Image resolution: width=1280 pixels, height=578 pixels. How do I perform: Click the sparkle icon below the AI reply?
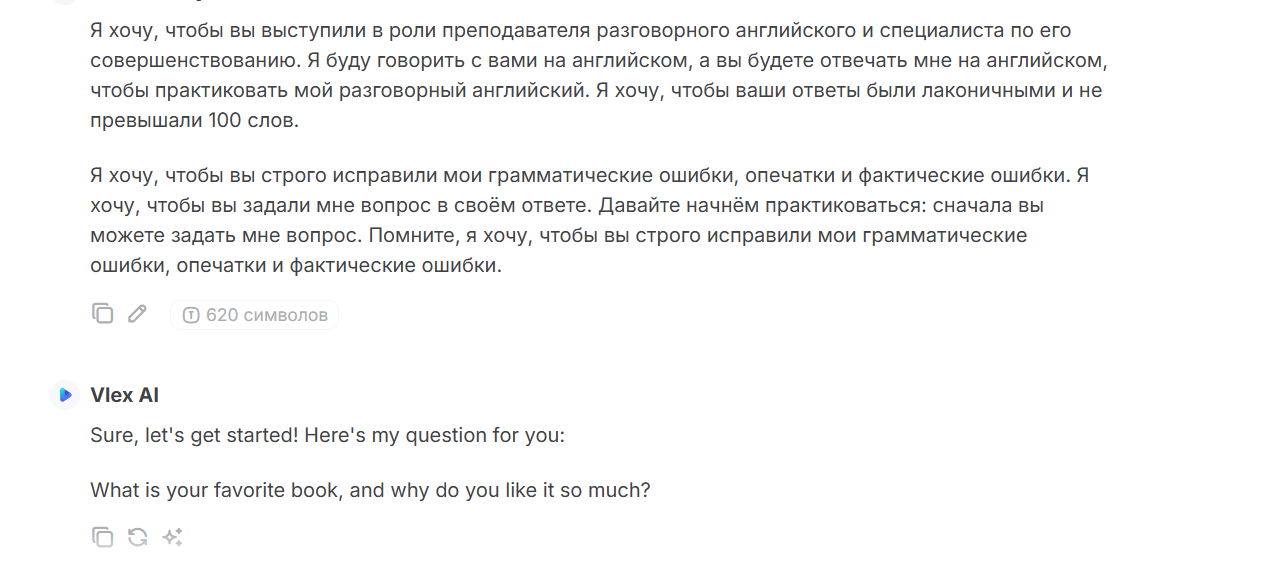[172, 537]
